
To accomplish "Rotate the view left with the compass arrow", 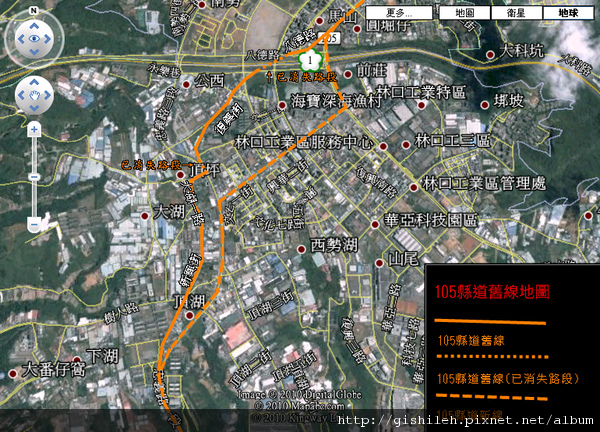I will (x=21, y=39).
